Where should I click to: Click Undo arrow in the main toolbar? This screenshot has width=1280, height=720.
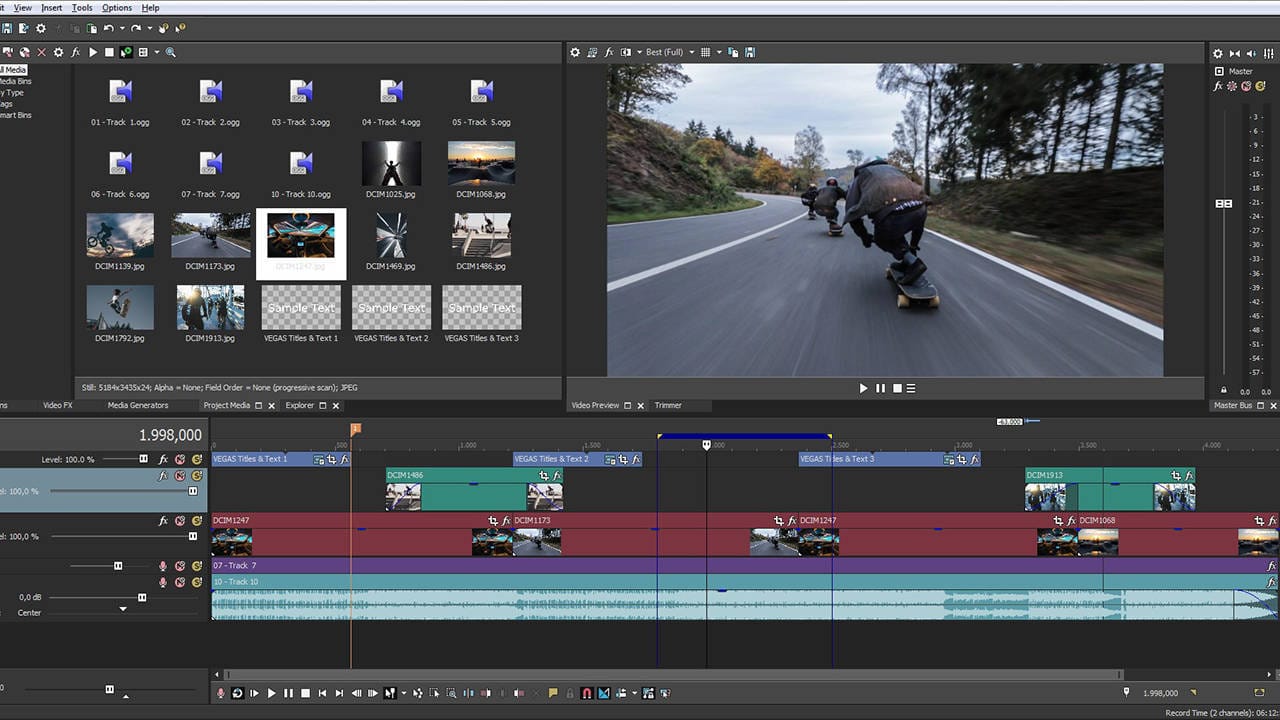tap(108, 29)
